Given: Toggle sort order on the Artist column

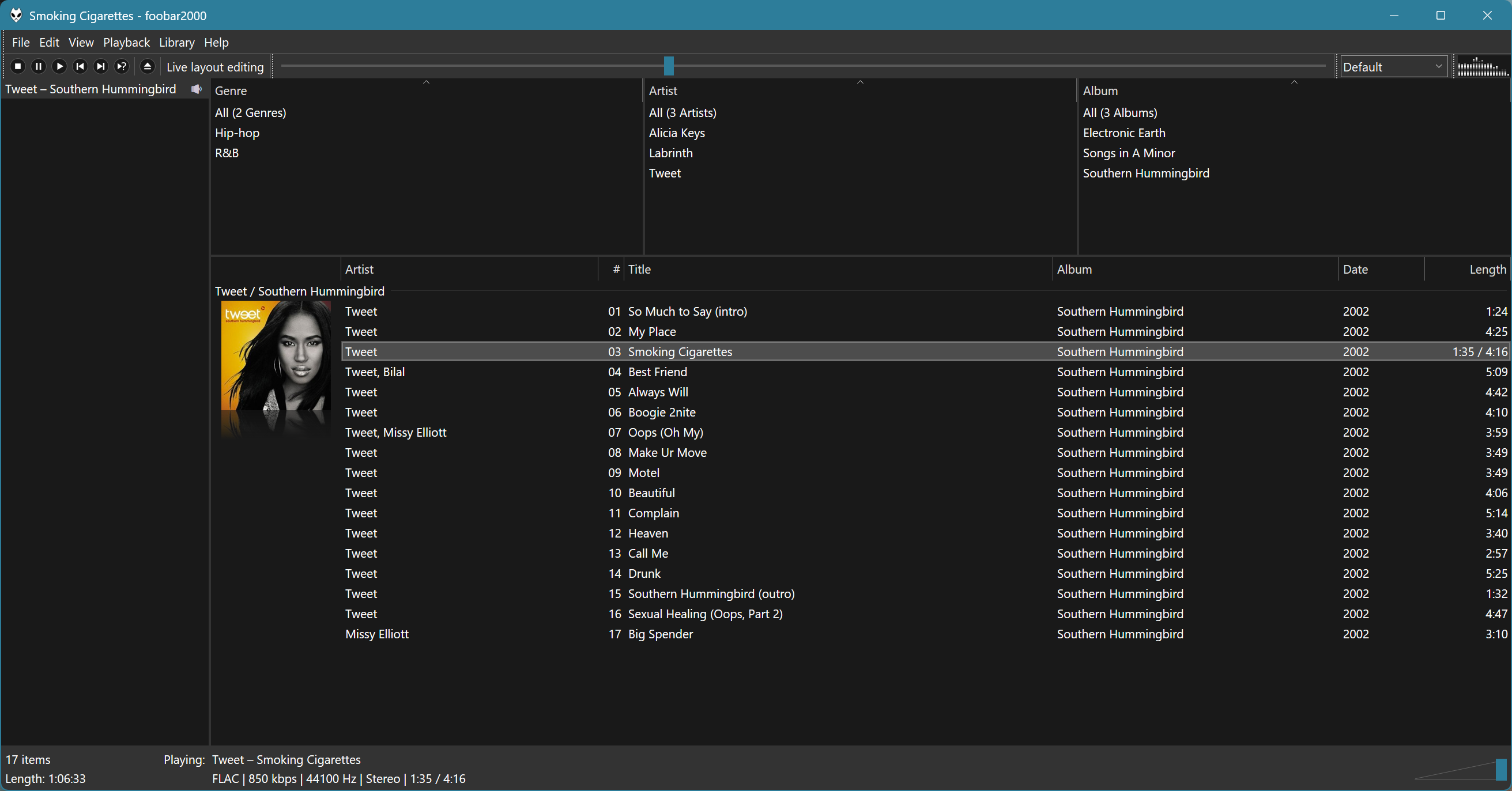Looking at the screenshot, I should click(x=359, y=268).
